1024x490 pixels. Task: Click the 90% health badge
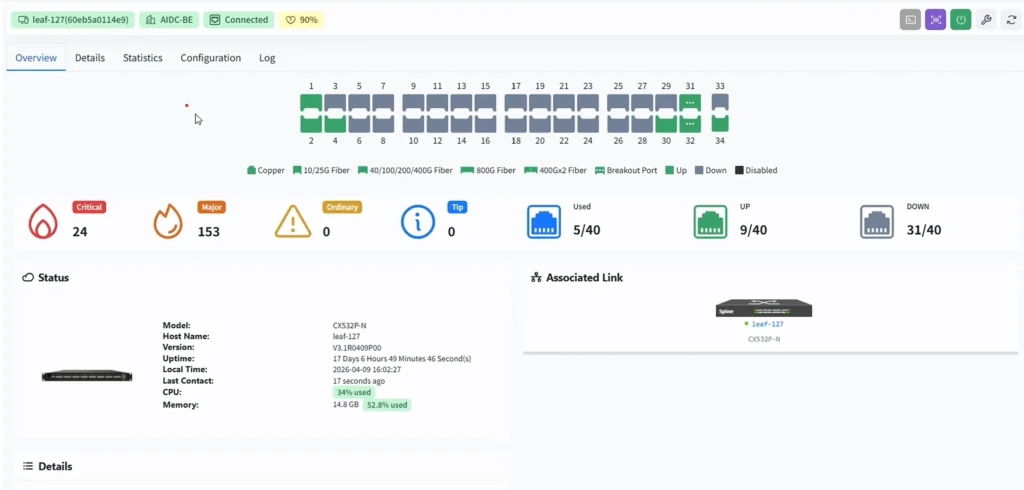point(301,20)
